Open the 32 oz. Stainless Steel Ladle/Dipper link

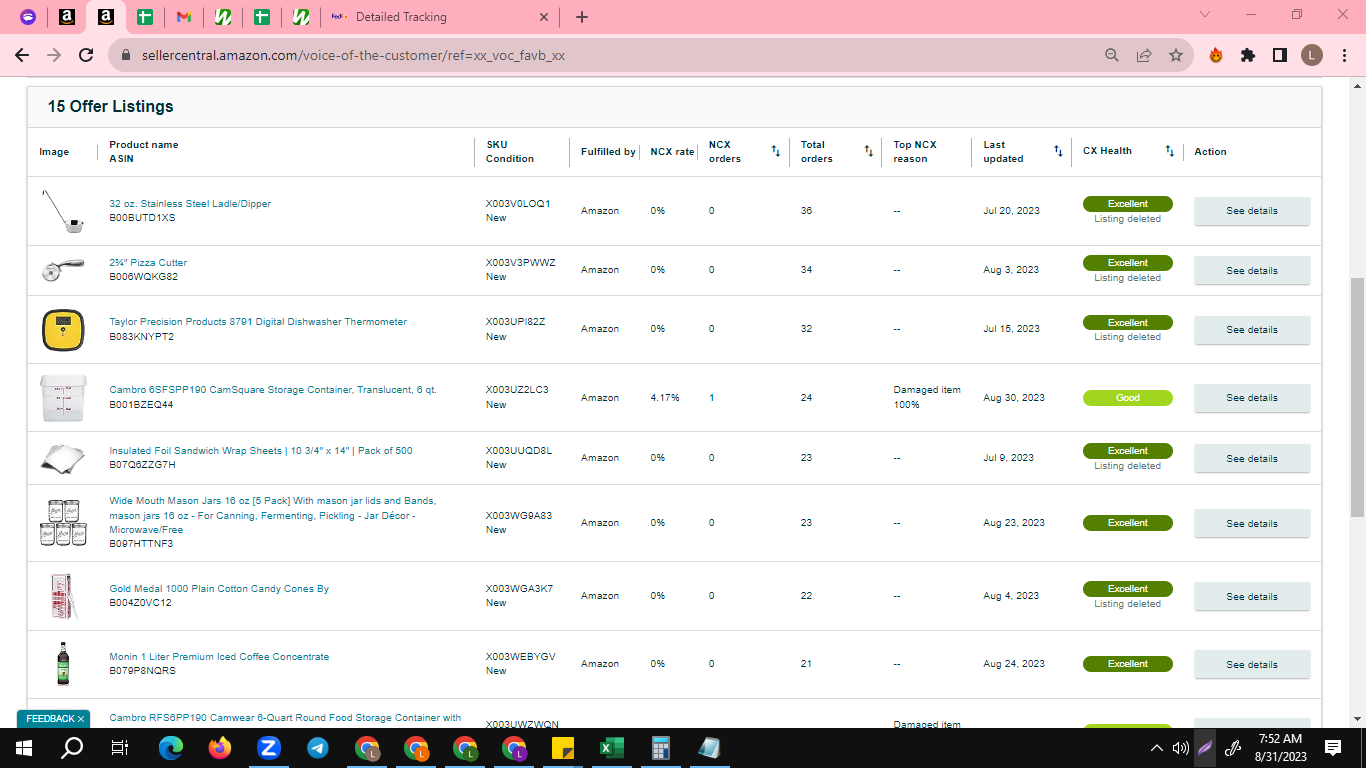click(x=190, y=204)
